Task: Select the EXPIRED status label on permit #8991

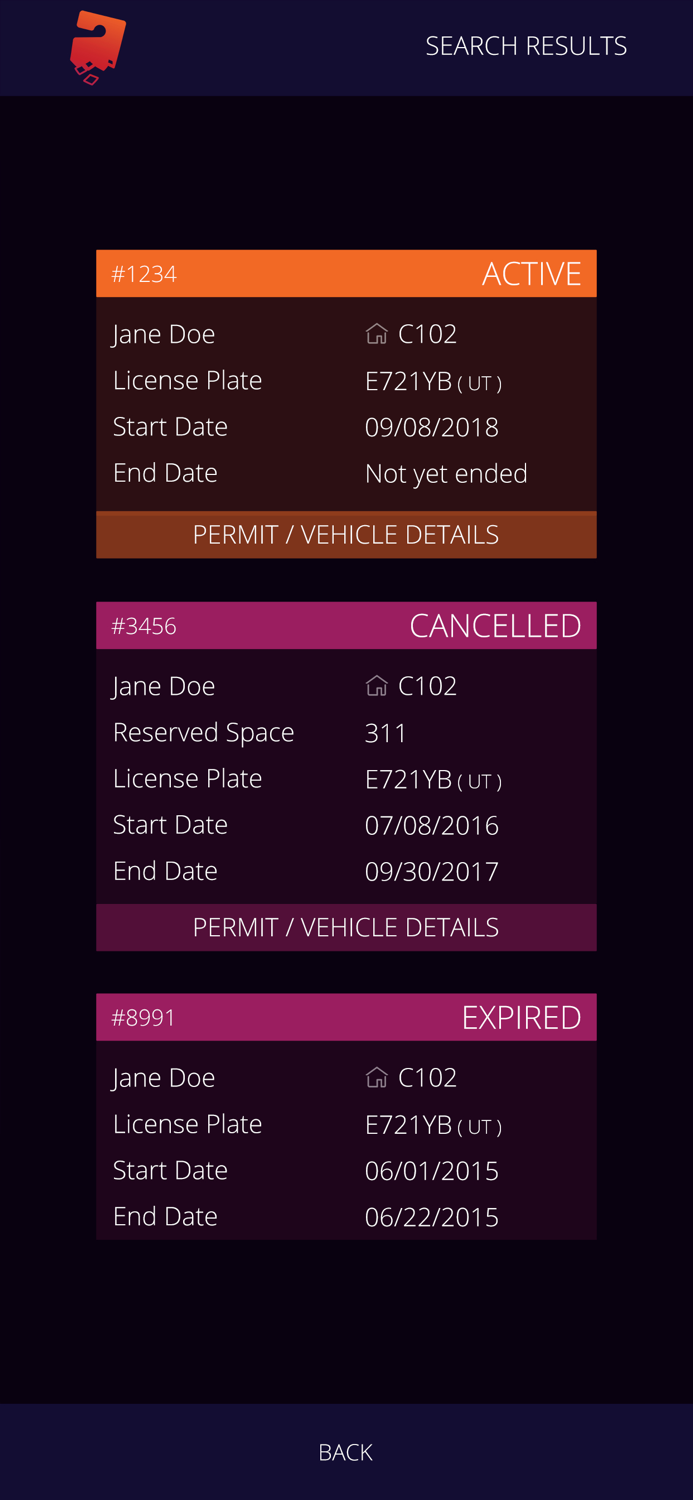Action: pos(521,1017)
